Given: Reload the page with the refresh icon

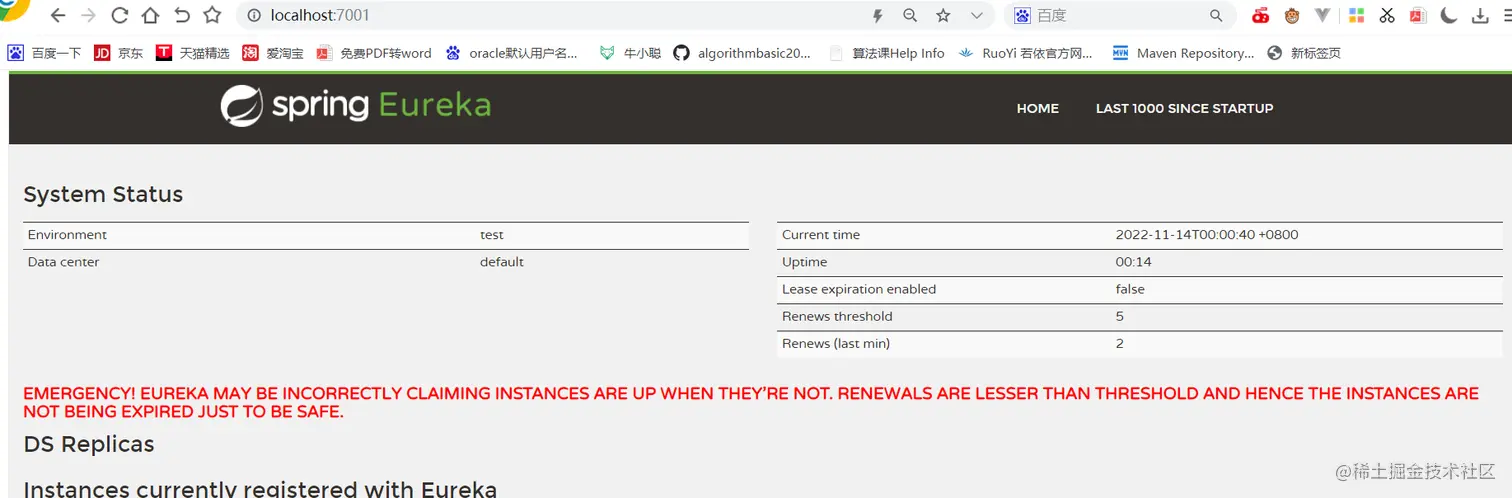Looking at the screenshot, I should click(x=120, y=16).
